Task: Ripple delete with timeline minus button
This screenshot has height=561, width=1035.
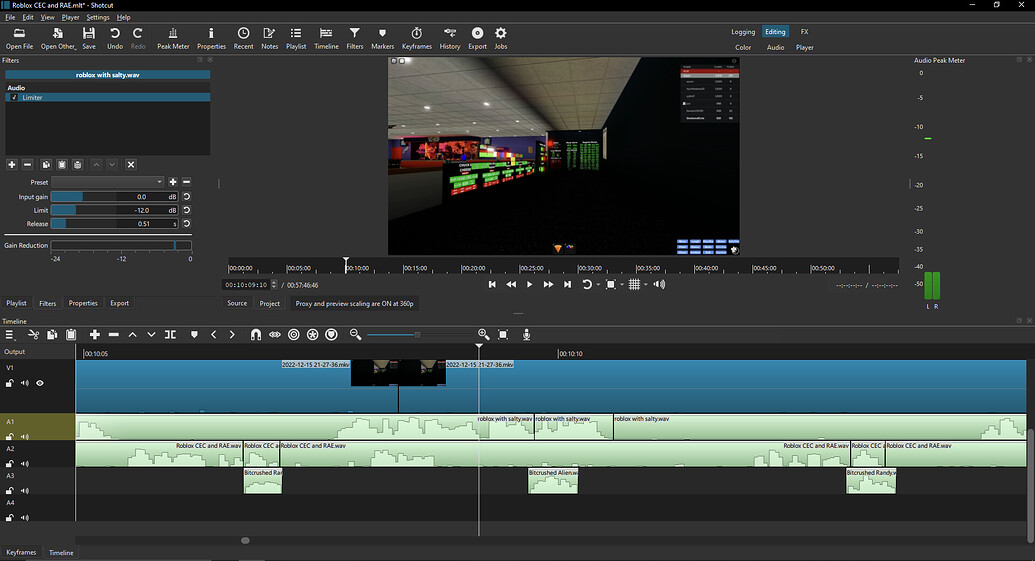Action: tap(114, 335)
